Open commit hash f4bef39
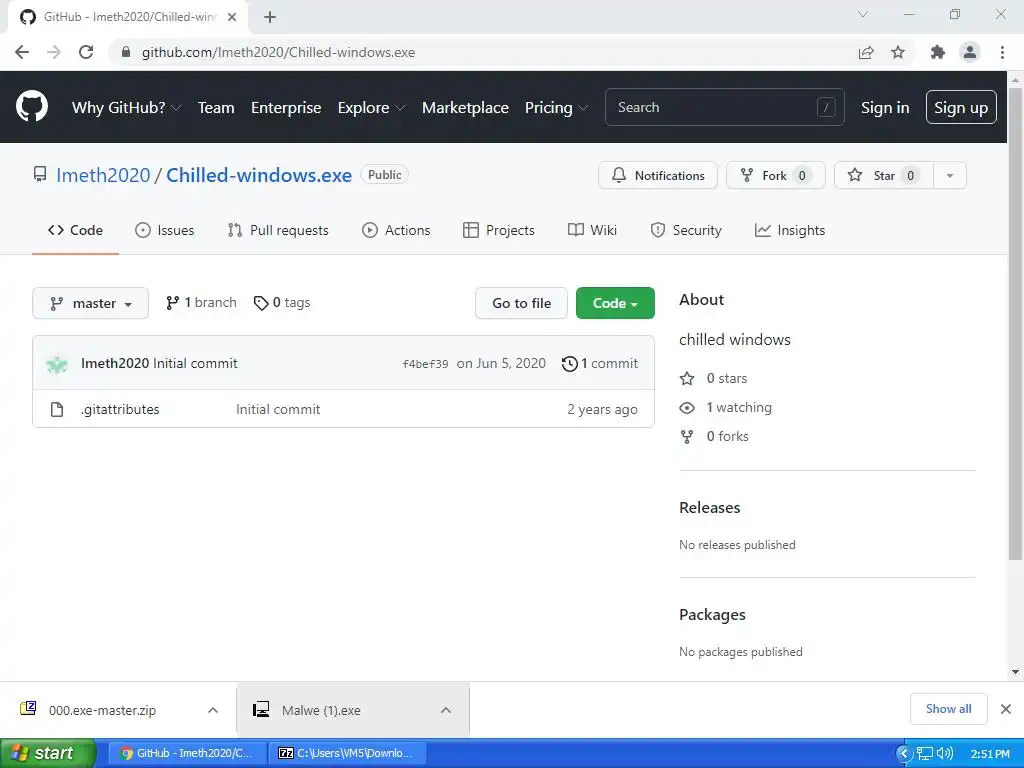The width and height of the screenshot is (1024, 768). (x=425, y=364)
